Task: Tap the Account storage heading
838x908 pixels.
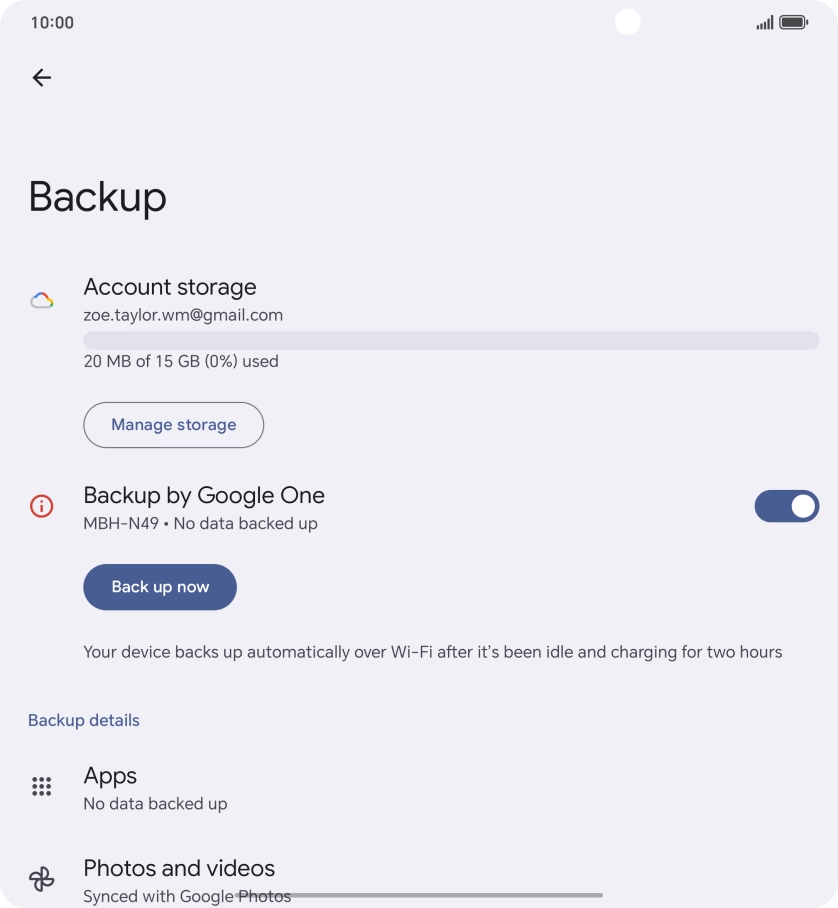Action: [170, 287]
